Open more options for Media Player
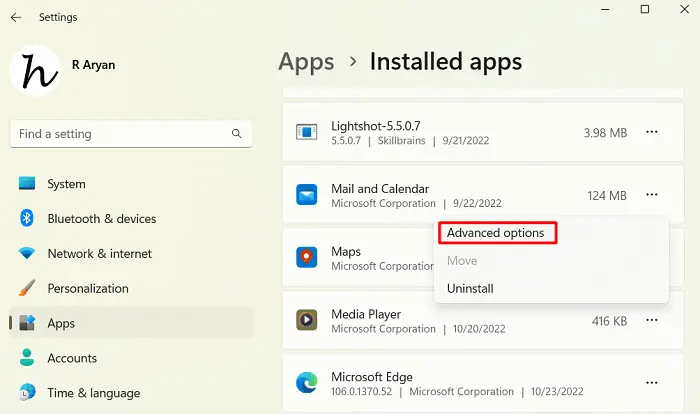The width and height of the screenshot is (700, 414). (x=652, y=320)
